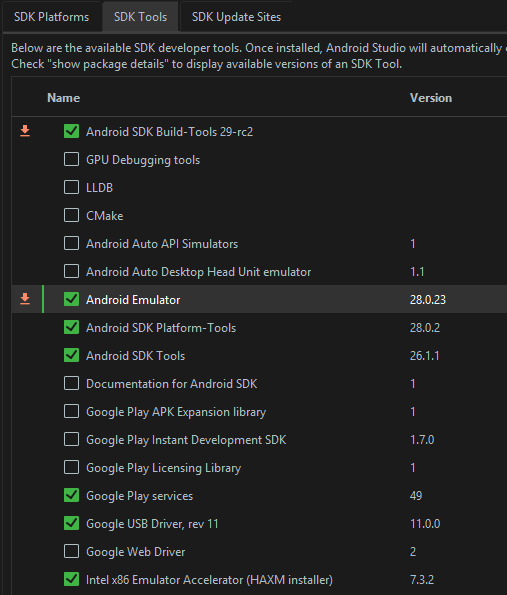The height and width of the screenshot is (595, 507).
Task: Click version 1.7.0 for Instant Development SDK
Action: pyautogui.click(x=422, y=440)
